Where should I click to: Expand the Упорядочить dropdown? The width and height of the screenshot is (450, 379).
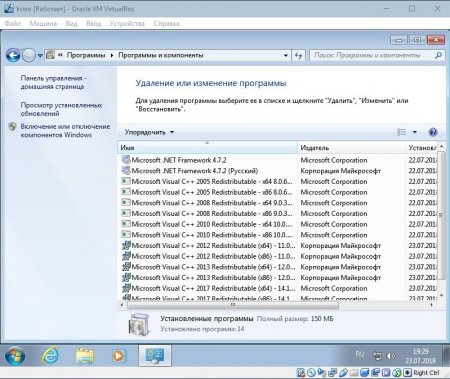point(149,132)
